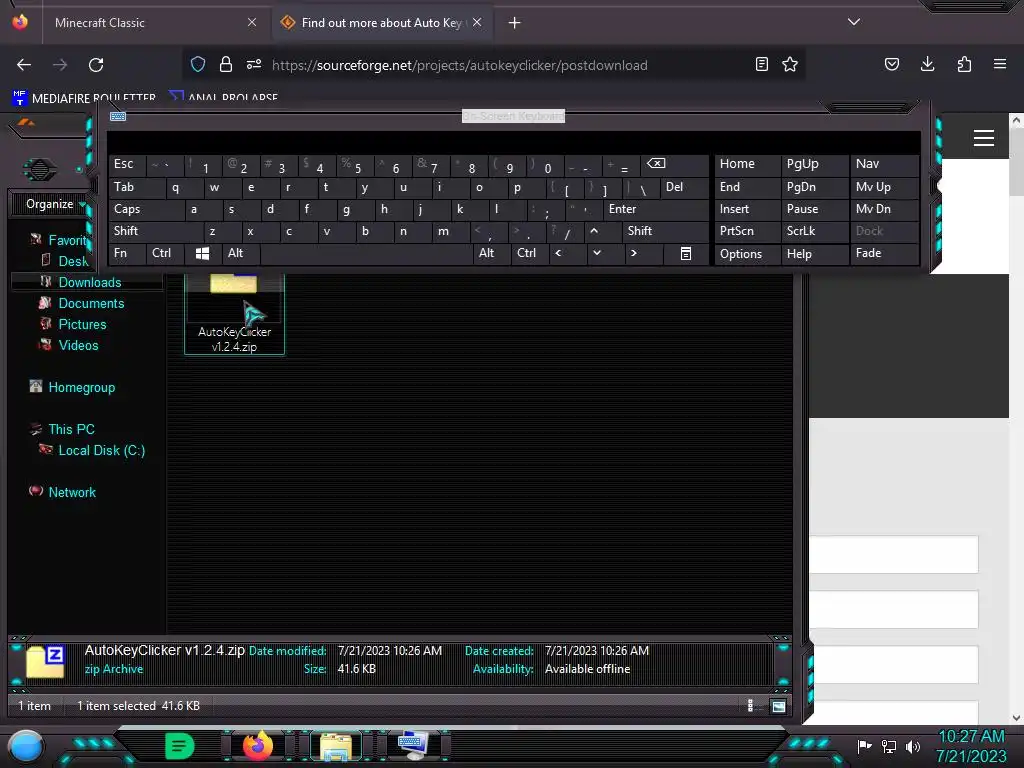This screenshot has width=1024, height=768.
Task: Close the Minecraft Classic tab
Action: pos(252,22)
